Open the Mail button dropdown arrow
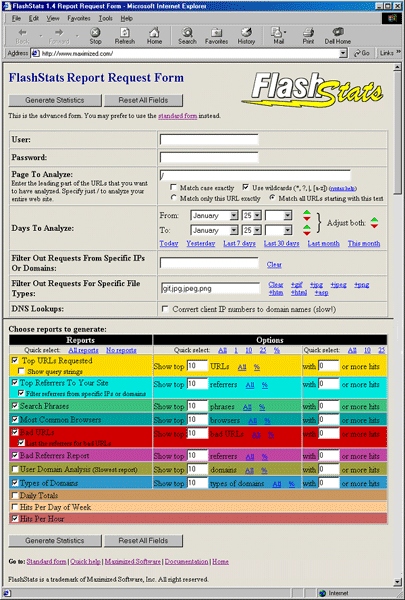This screenshot has width=405, height=600. [285, 32]
